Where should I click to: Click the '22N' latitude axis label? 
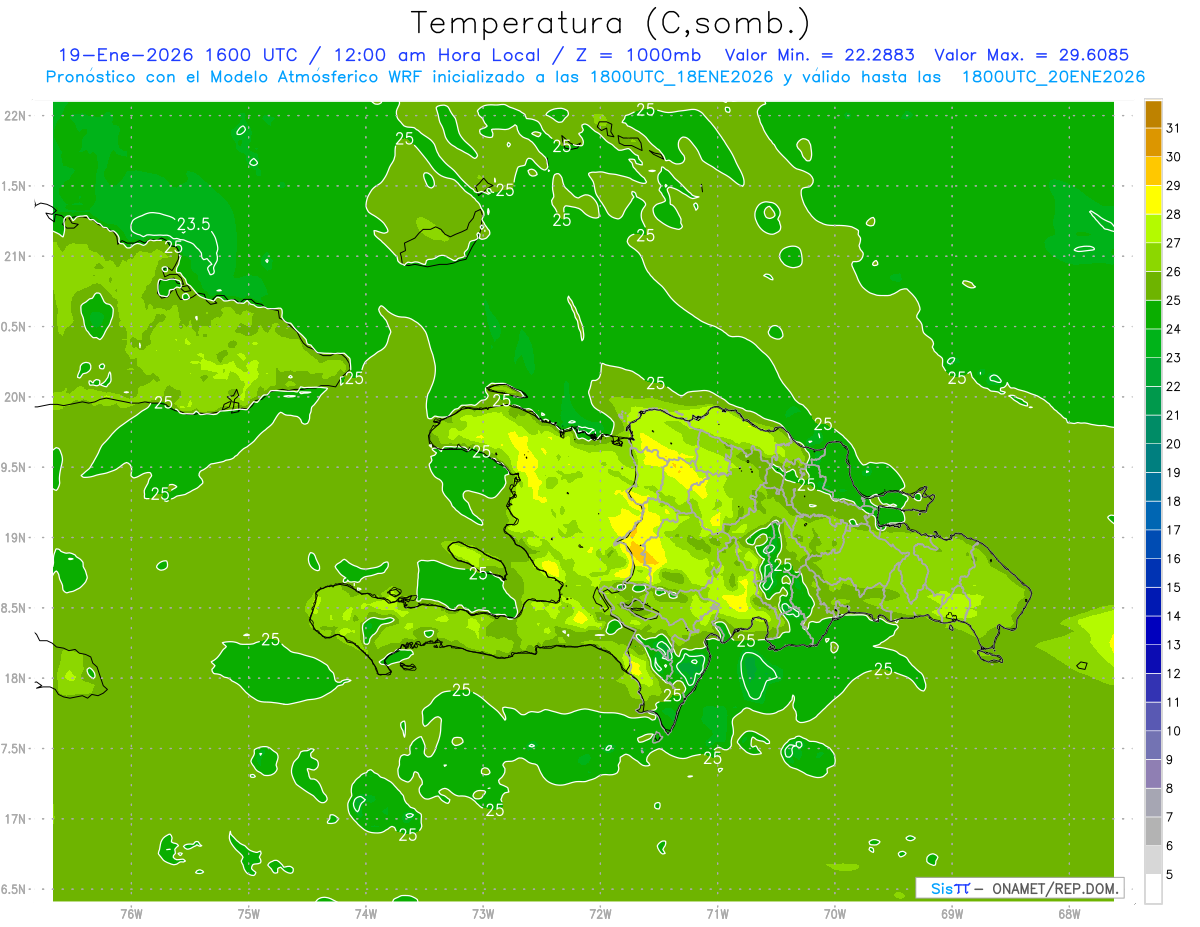point(16,116)
